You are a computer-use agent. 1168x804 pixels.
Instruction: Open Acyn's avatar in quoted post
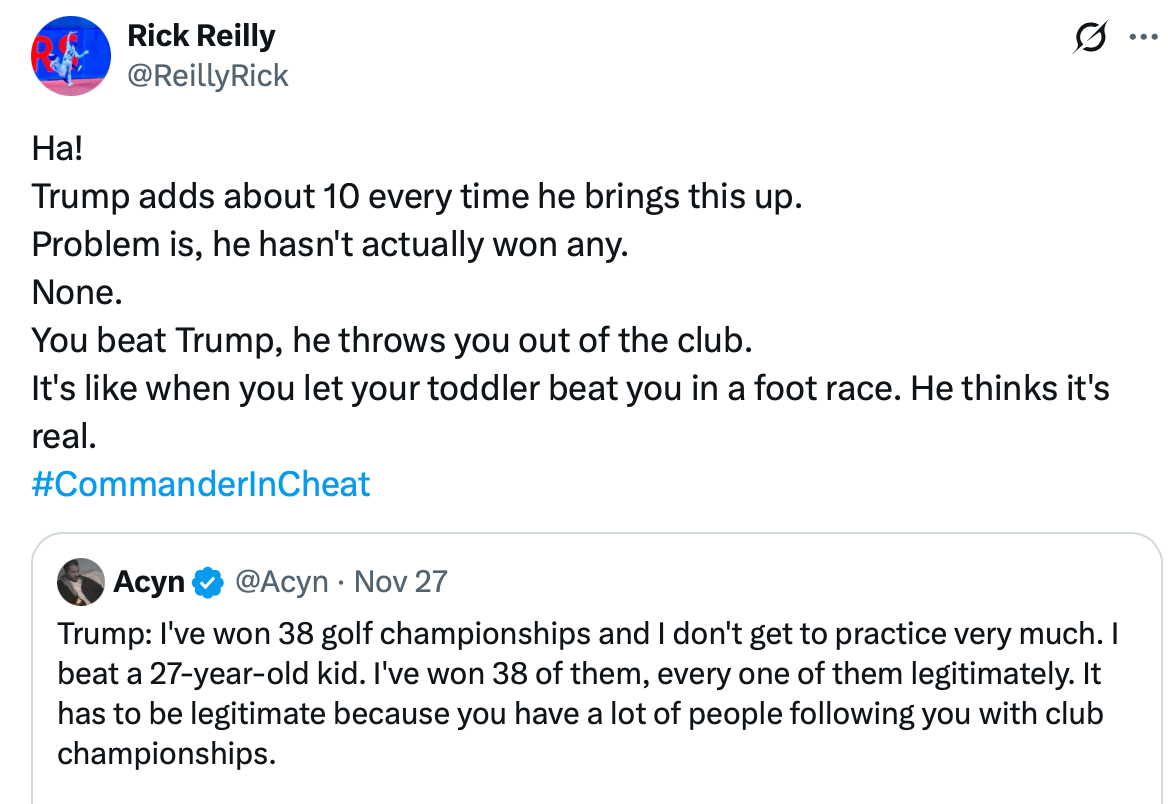pos(82,582)
